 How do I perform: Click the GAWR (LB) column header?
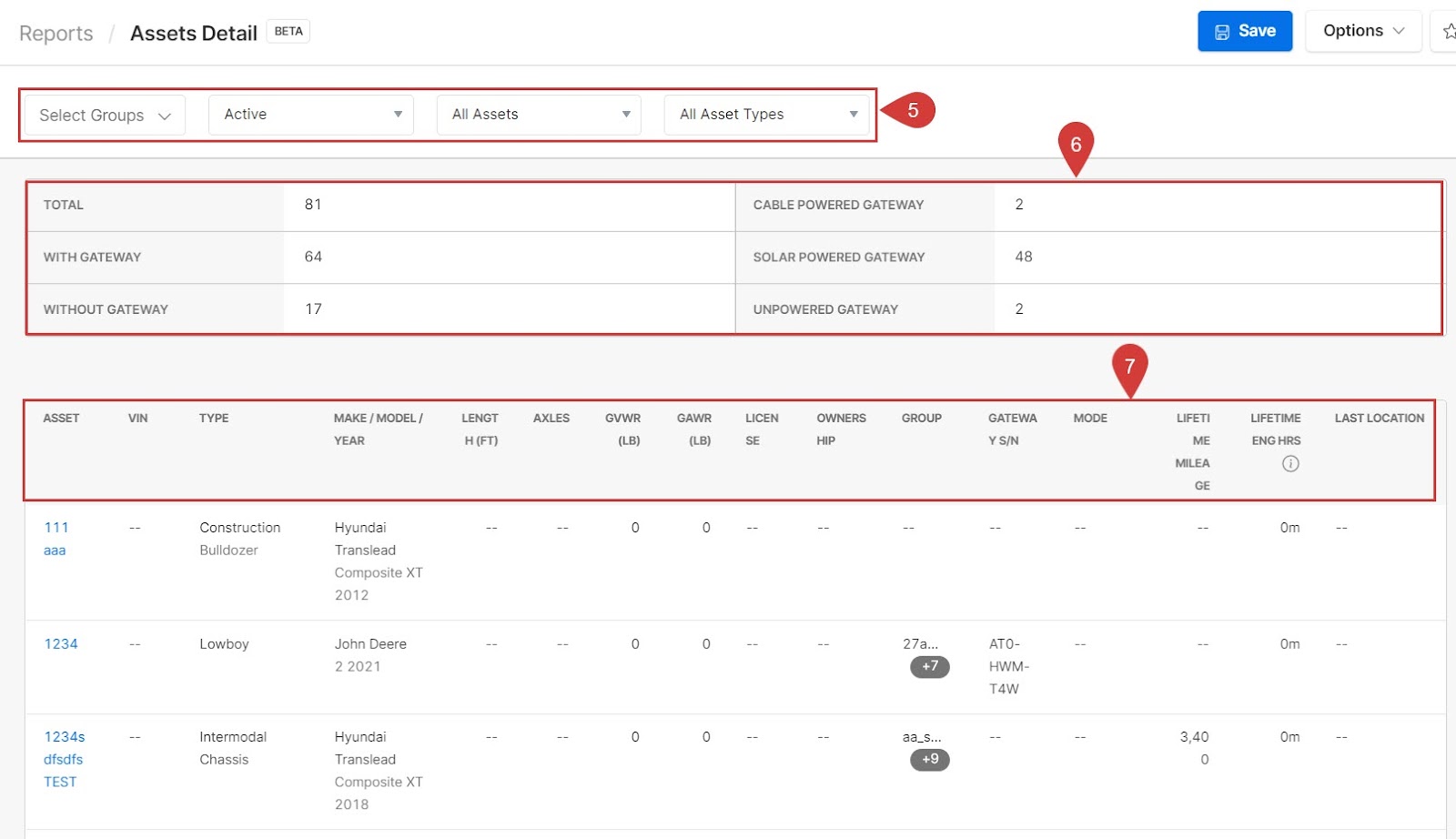695,430
